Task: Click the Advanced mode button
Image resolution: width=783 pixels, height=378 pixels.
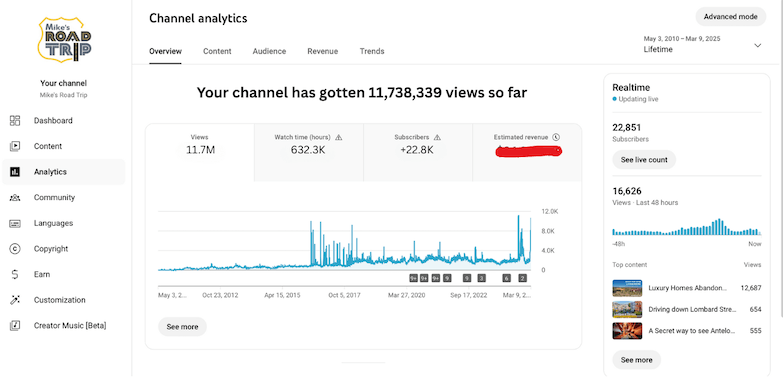Action: tap(731, 17)
